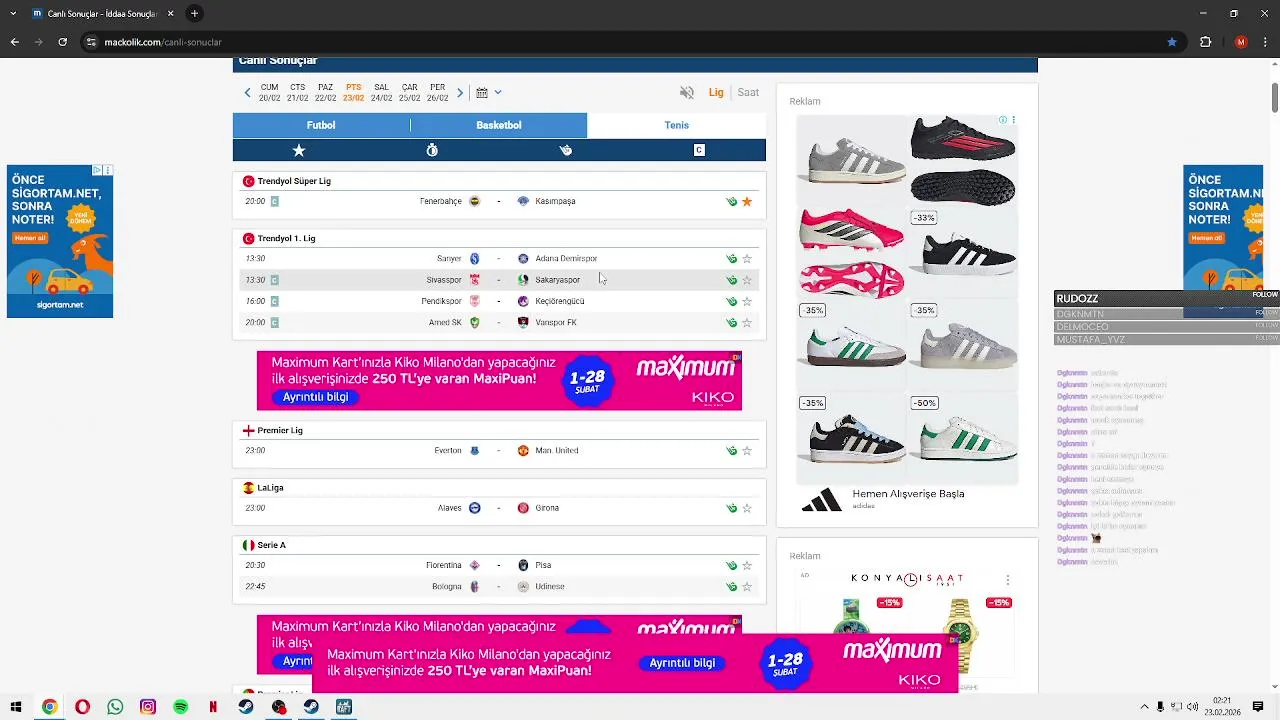Follow RUDOZZ in the overlay list
This screenshot has width=1280, height=720.
click(1265, 295)
